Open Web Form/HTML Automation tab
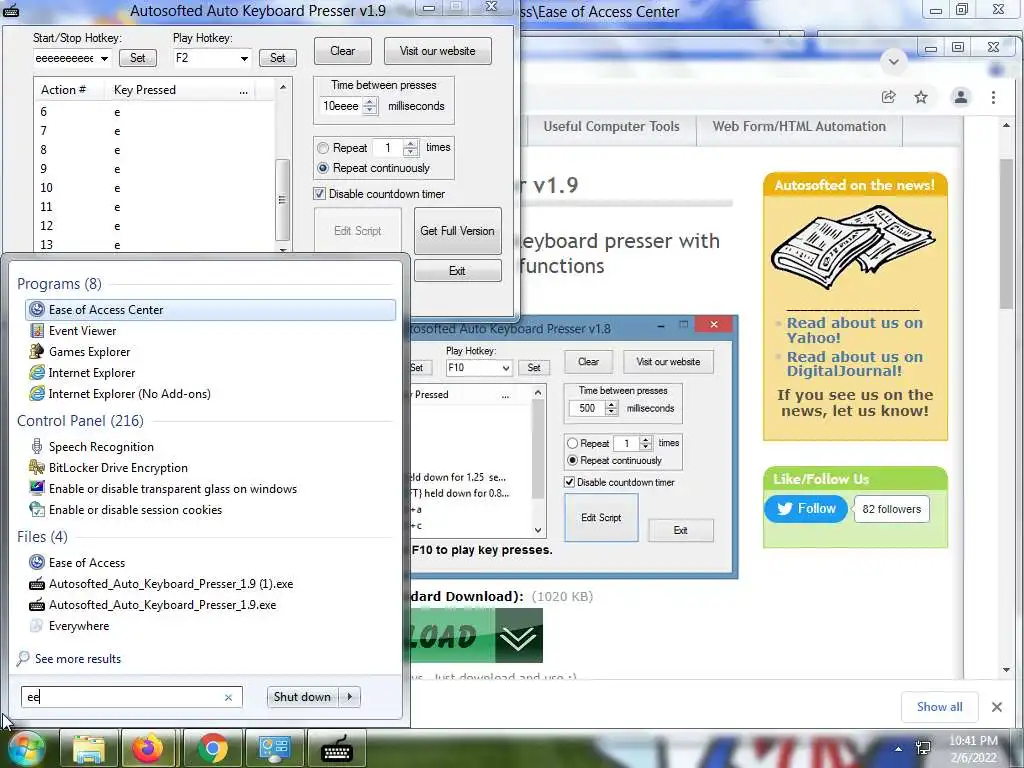The width and height of the screenshot is (1024, 768). [799, 127]
